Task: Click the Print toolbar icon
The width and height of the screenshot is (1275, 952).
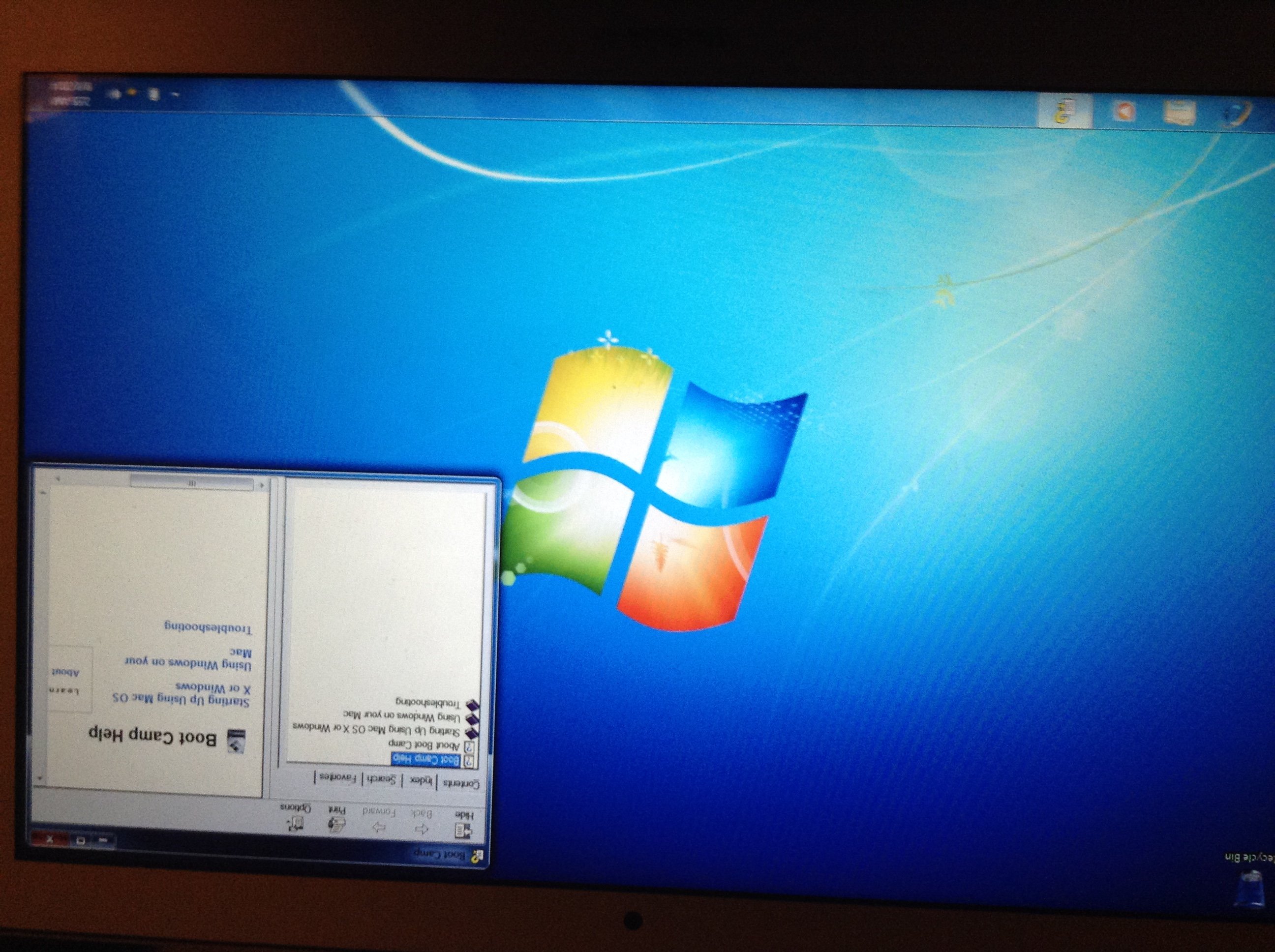Action: [336, 824]
